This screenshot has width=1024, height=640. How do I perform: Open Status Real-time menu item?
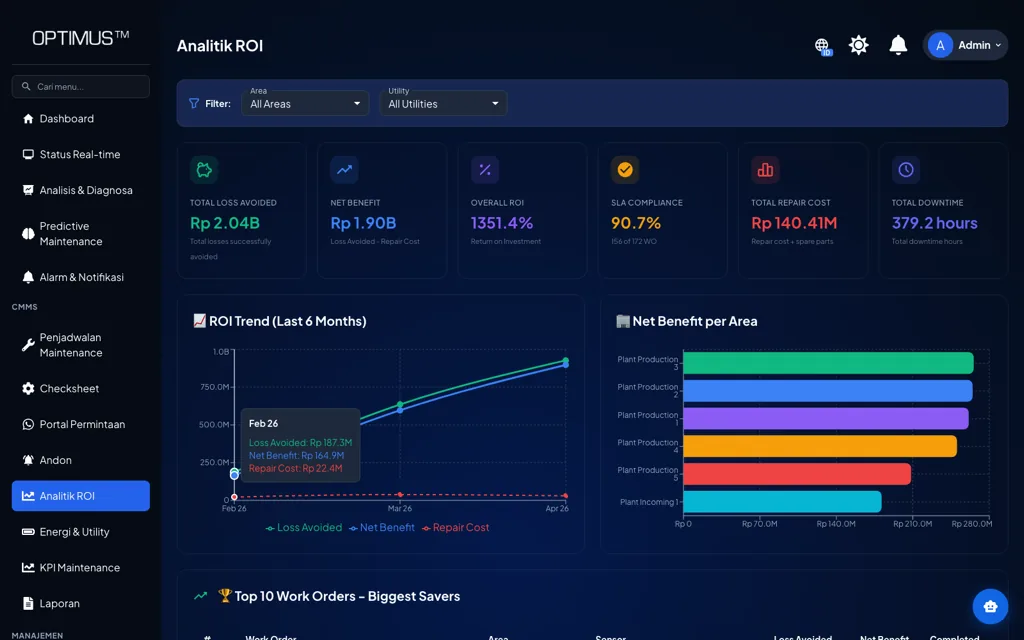coord(80,154)
